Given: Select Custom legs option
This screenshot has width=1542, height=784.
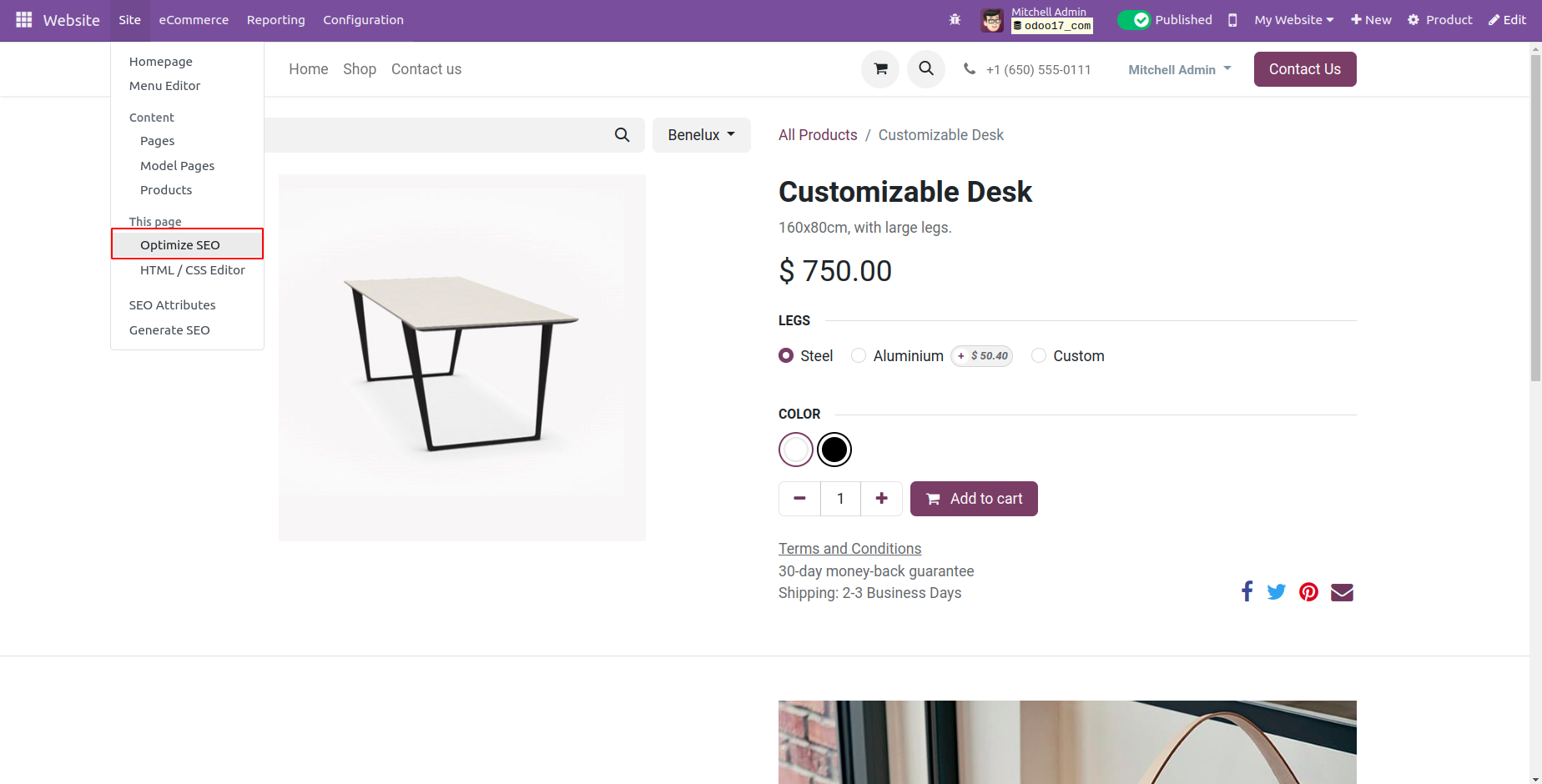Looking at the screenshot, I should click(1039, 356).
